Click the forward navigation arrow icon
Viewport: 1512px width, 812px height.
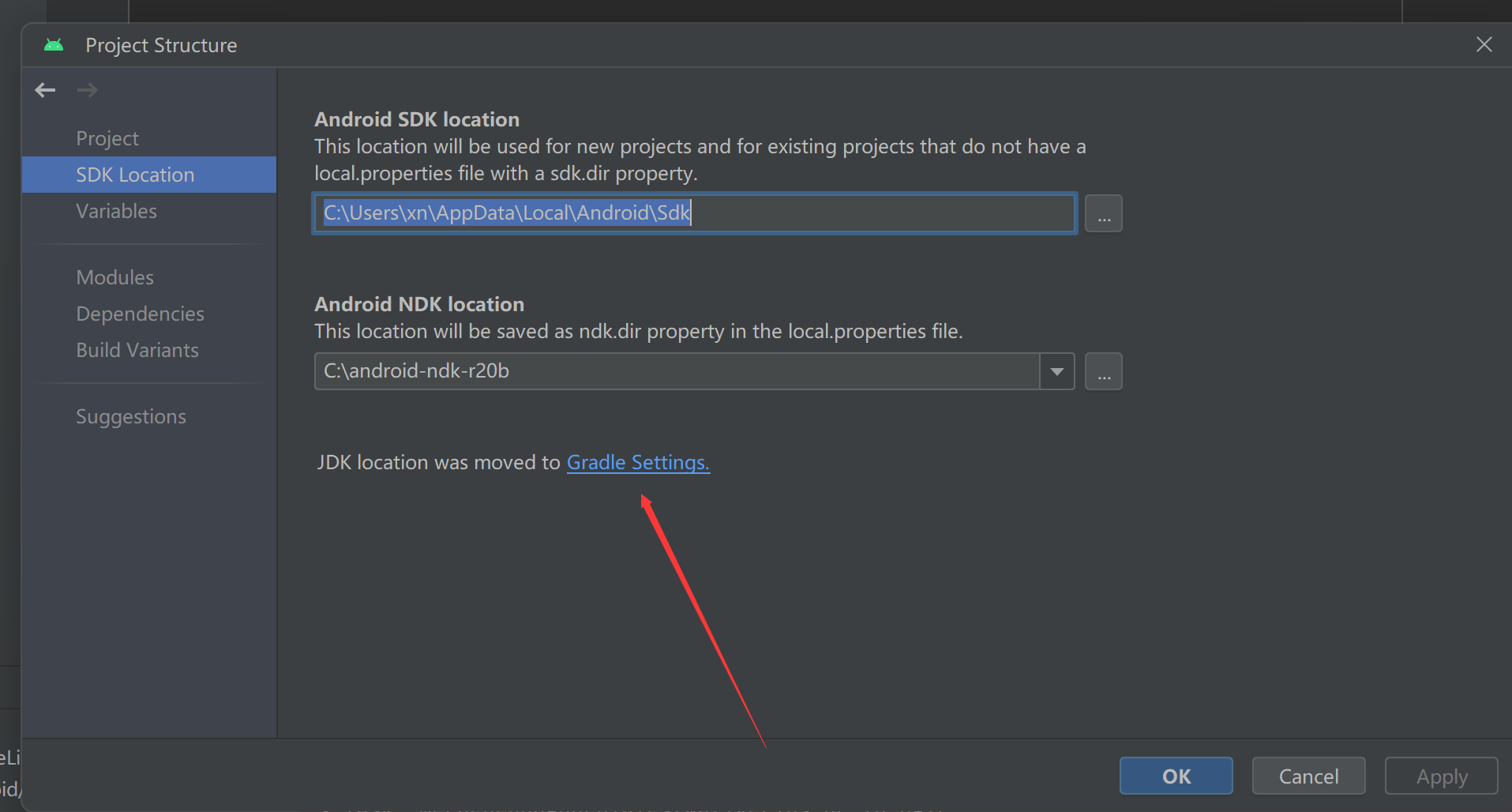pos(88,90)
